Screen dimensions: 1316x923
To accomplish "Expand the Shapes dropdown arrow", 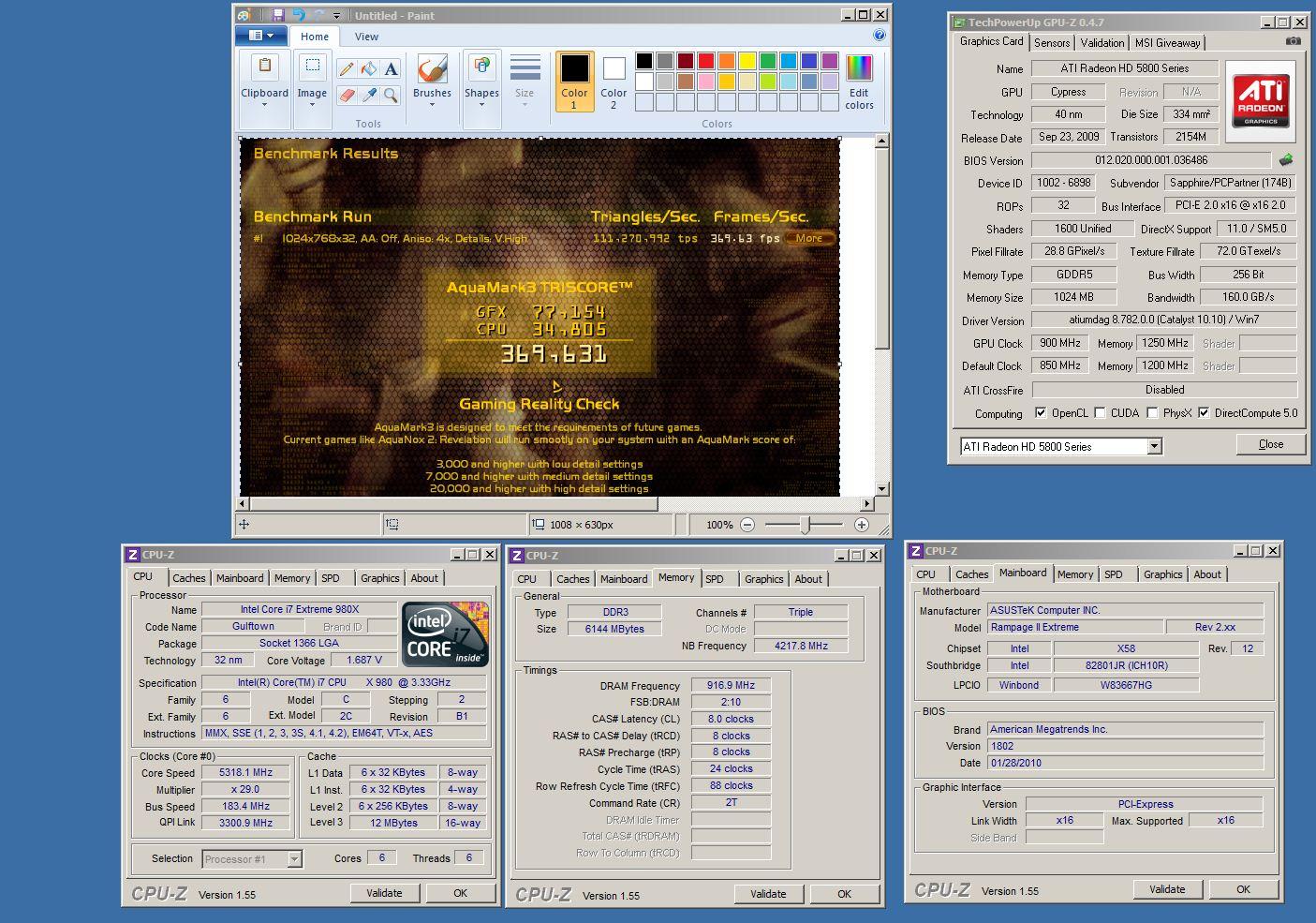I will pos(481,105).
